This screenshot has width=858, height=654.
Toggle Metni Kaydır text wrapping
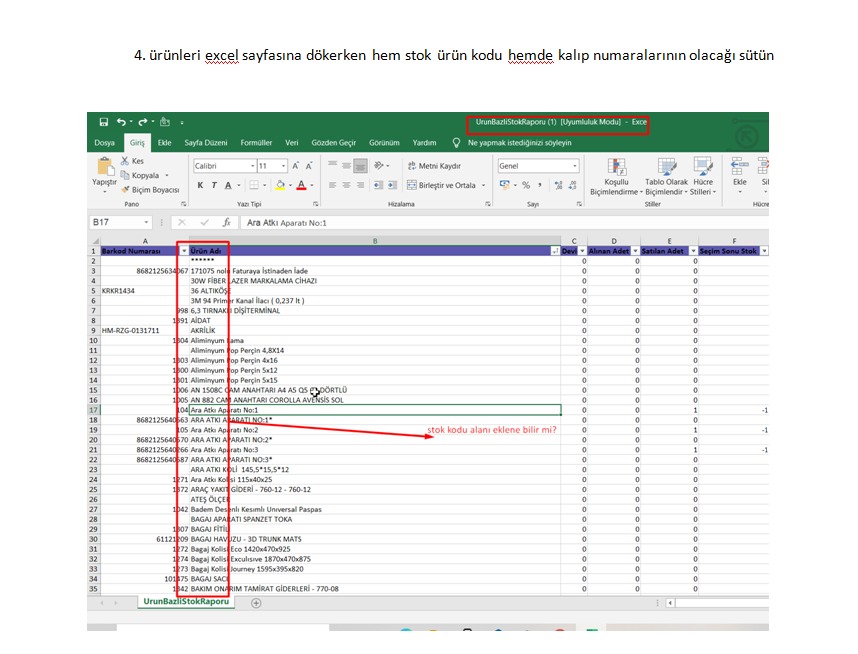click(434, 166)
